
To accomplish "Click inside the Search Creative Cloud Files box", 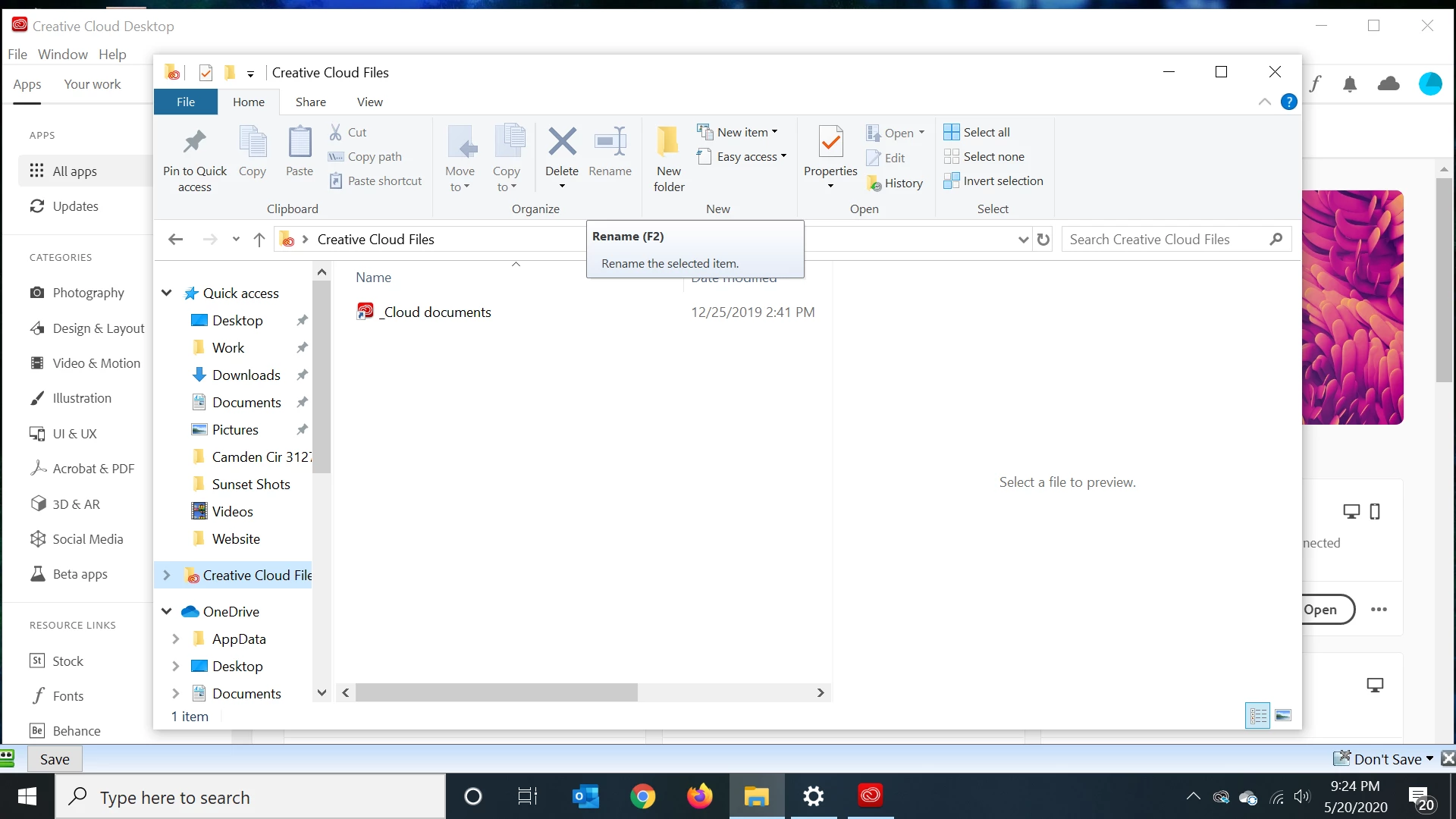I will point(1166,240).
